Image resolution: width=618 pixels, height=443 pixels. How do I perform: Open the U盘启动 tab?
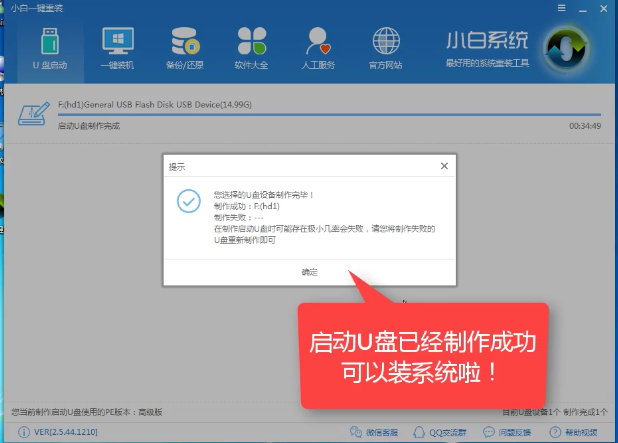[48, 50]
